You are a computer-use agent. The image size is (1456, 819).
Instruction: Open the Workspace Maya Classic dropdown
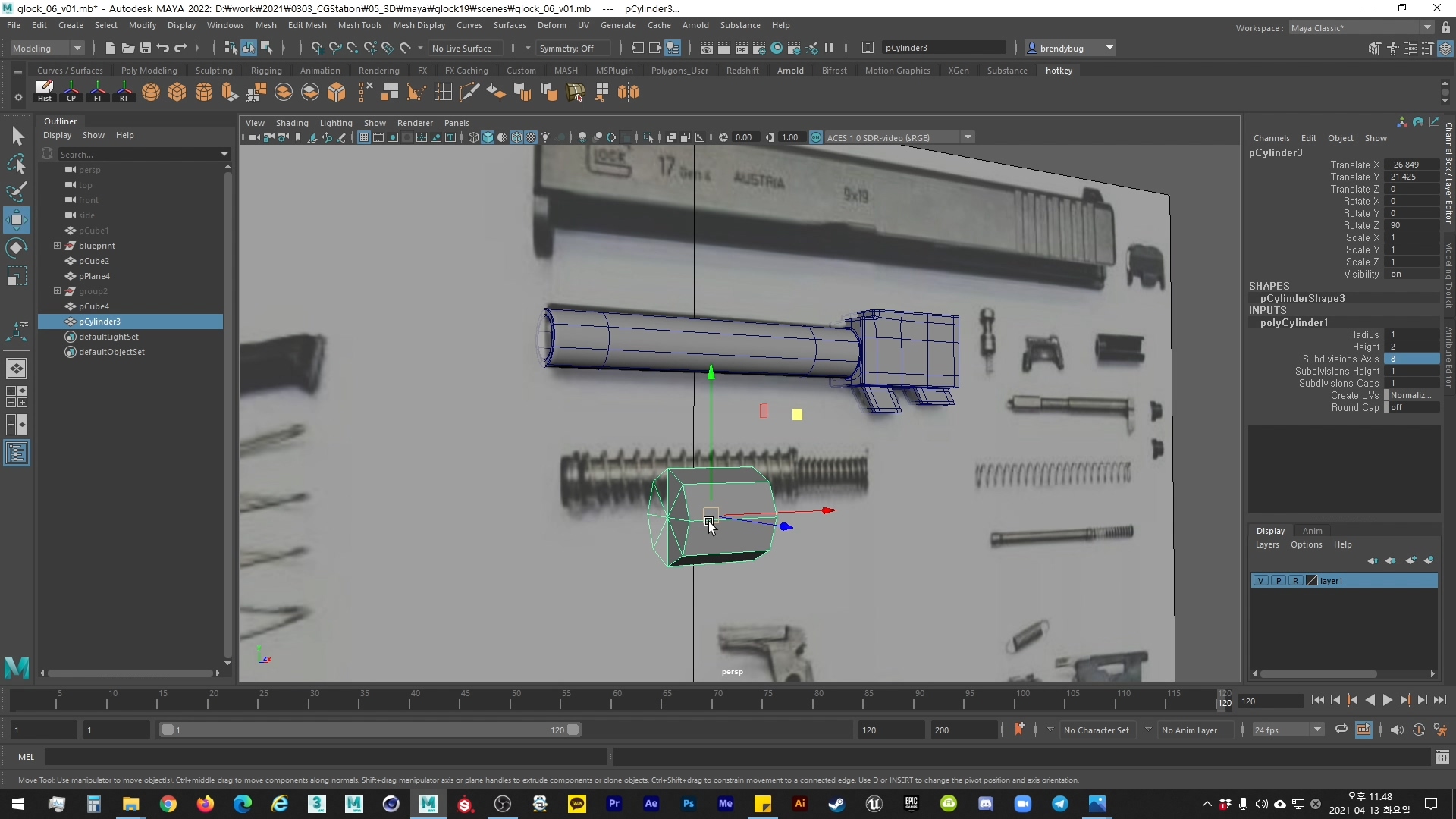pyautogui.click(x=1360, y=27)
